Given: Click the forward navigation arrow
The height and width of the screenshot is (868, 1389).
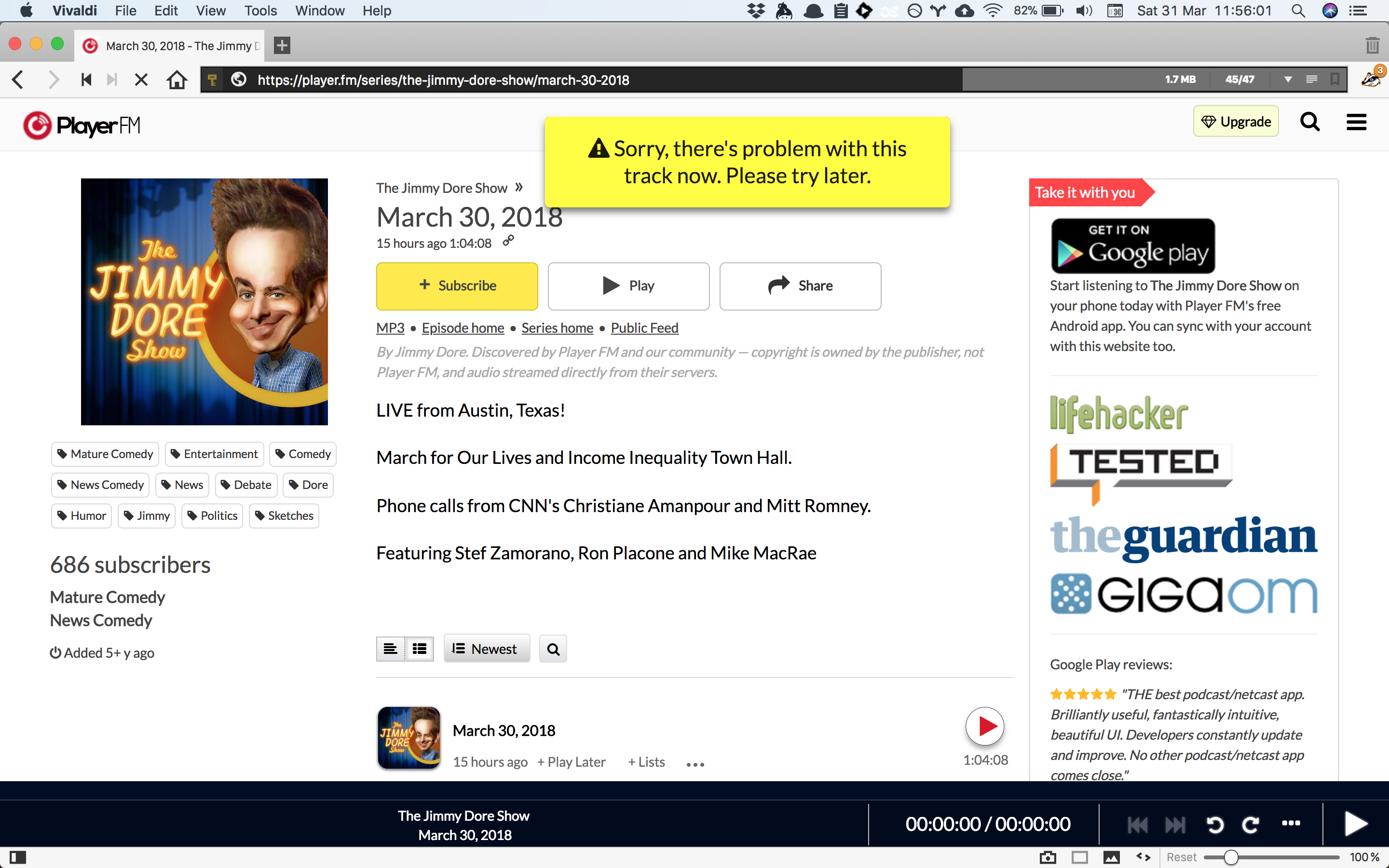Looking at the screenshot, I should coord(54,80).
